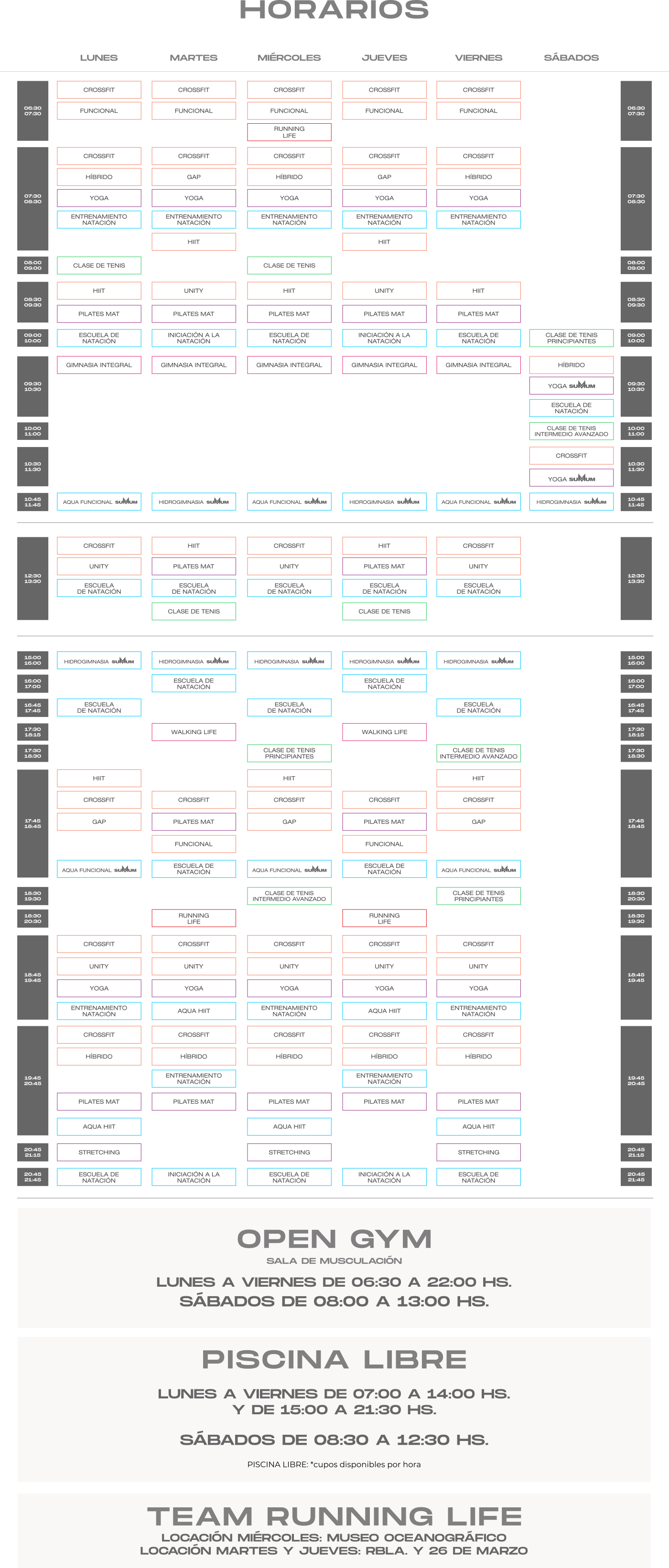Click the PISCINA LIBRE heading
This screenshot has height=1568, width=669.
point(334,1359)
